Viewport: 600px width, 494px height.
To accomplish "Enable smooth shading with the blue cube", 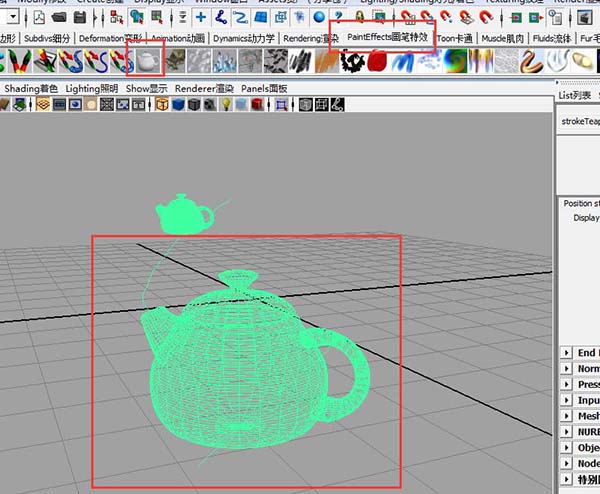I will pyautogui.click(x=178, y=104).
